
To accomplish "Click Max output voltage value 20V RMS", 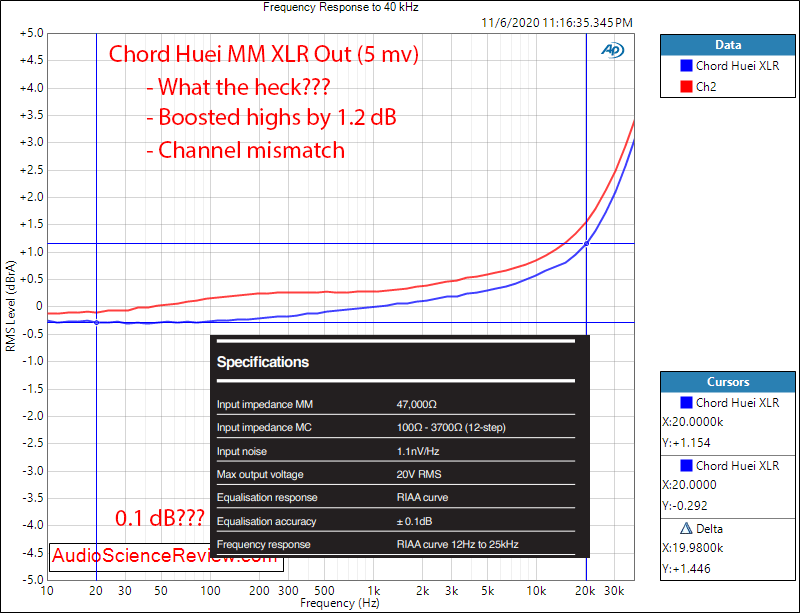I will point(419,474).
